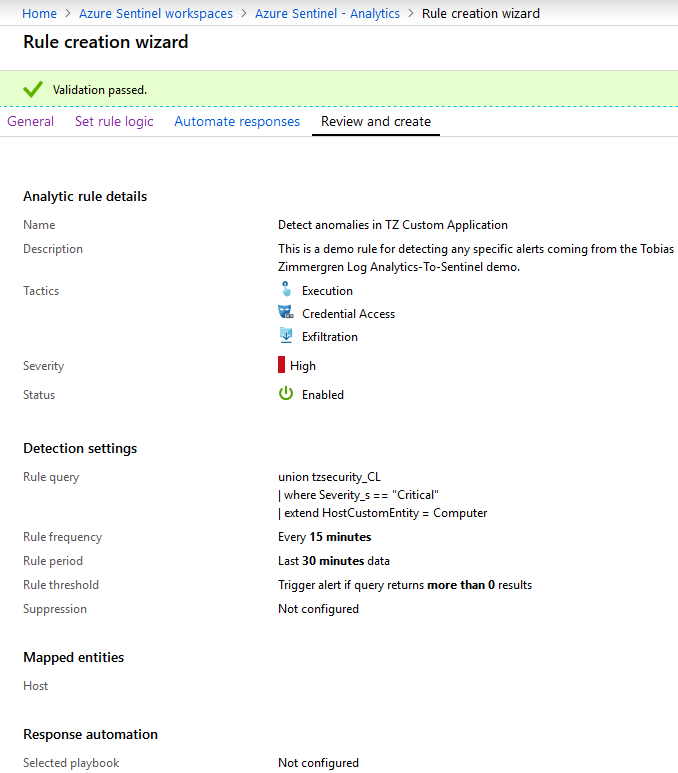Go to the Automate responses tab
678x773 pixels.
click(x=237, y=122)
